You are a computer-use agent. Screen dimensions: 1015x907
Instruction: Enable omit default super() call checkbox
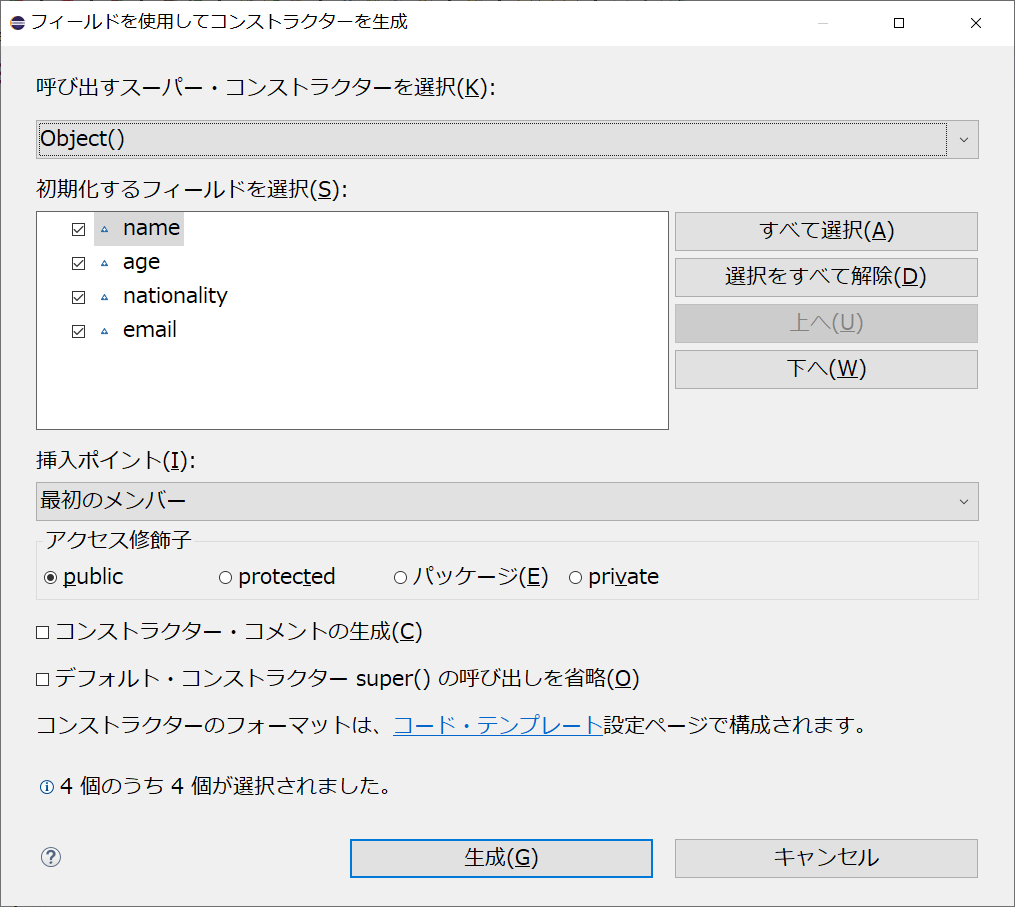(45, 678)
